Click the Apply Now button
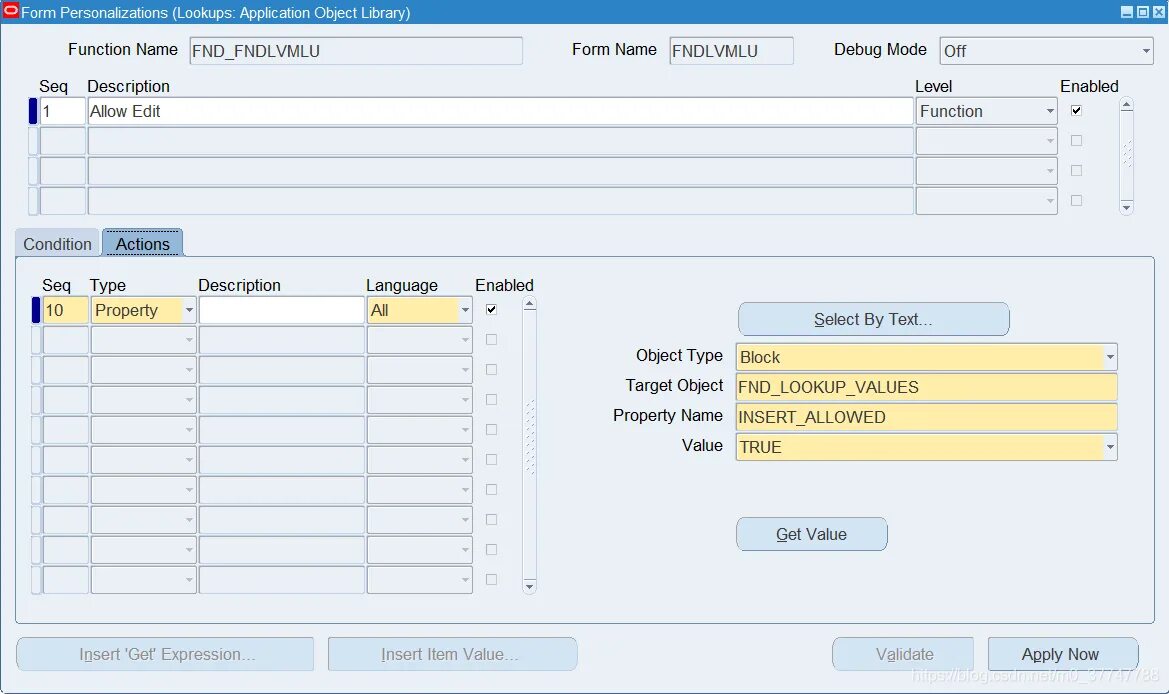 pyautogui.click(x=1062, y=654)
